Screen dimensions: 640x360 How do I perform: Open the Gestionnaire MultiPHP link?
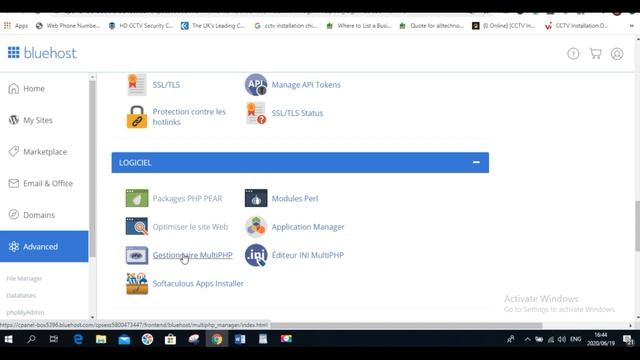pyautogui.click(x=192, y=255)
